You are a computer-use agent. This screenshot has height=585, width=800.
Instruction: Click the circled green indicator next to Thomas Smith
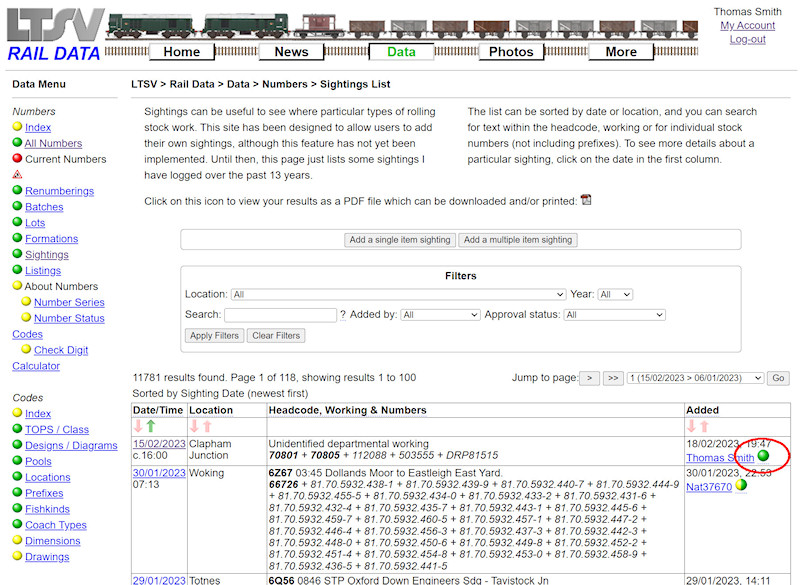click(760, 454)
